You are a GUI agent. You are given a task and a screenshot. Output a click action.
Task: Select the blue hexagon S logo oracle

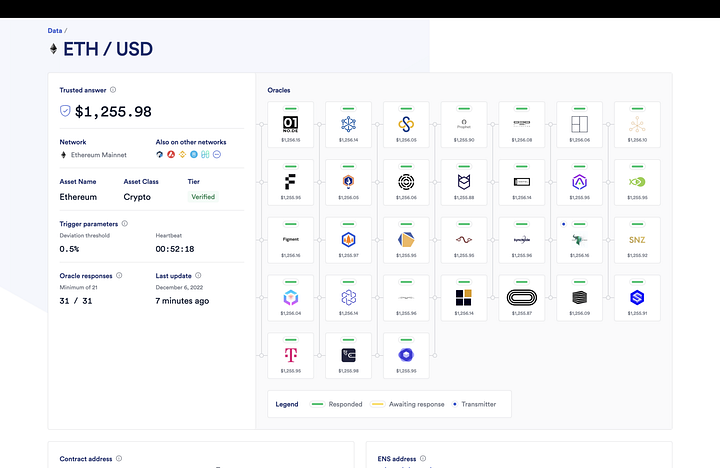pos(637,298)
